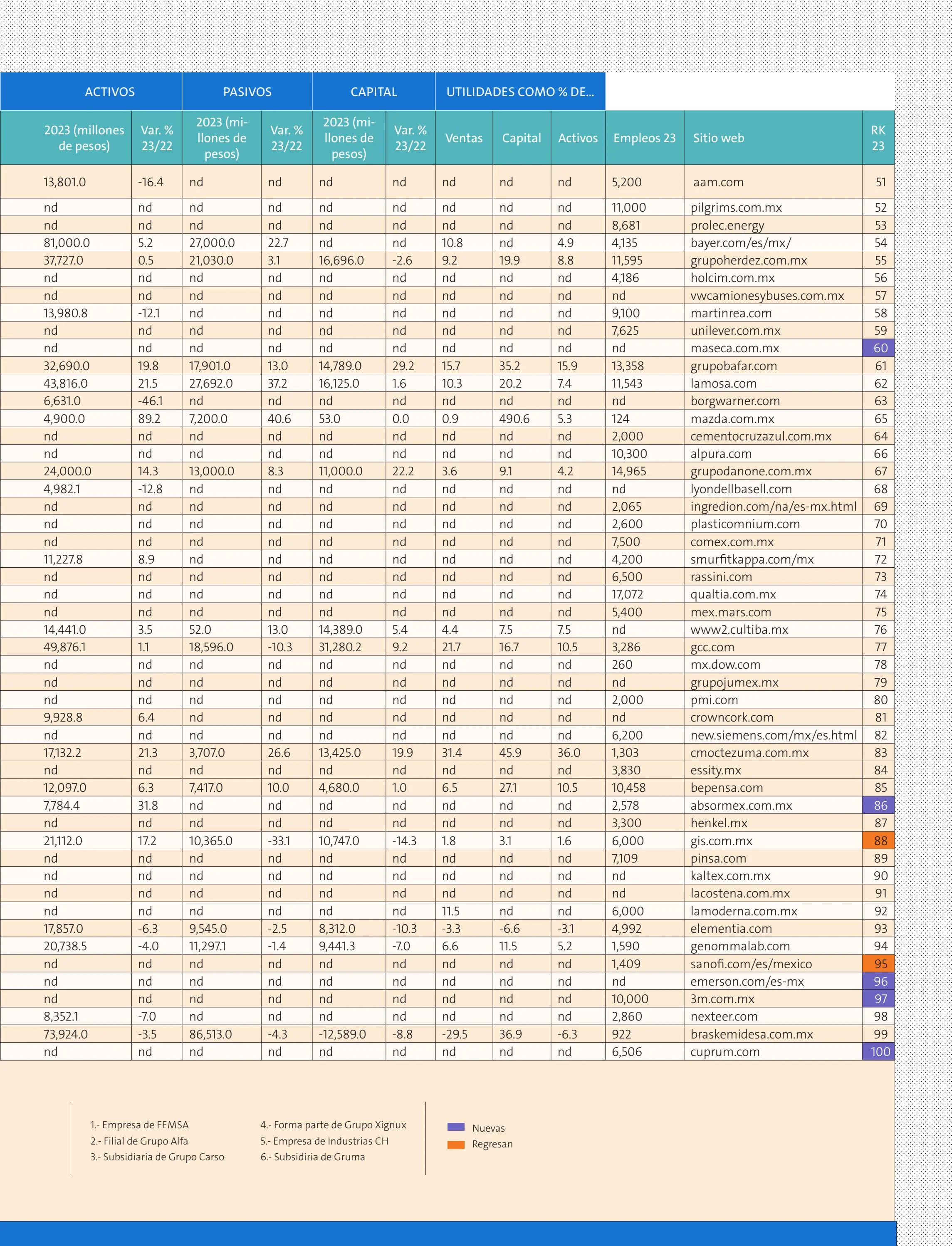Visit the ingredion.com/na/es-mx.html link

774,507
